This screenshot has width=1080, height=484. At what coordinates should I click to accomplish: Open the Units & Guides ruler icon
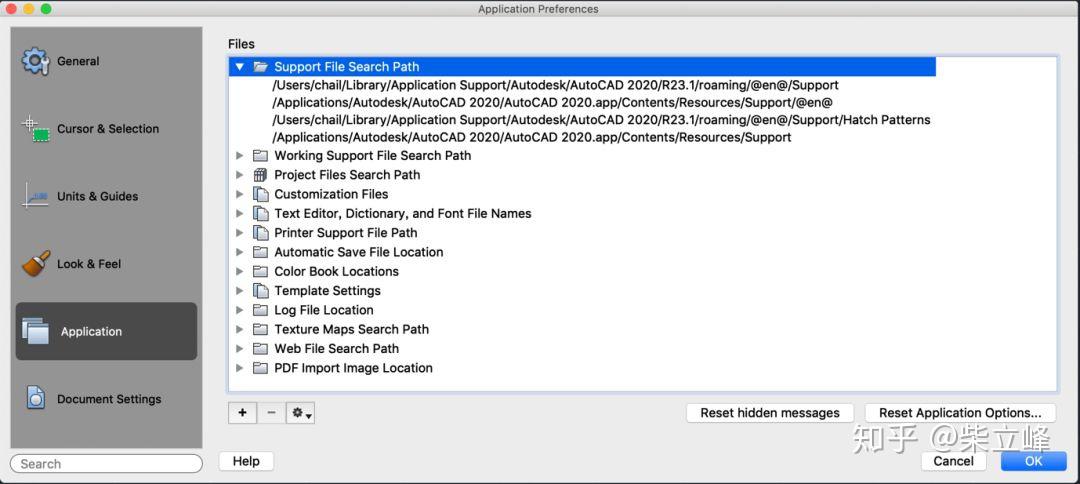(35, 196)
